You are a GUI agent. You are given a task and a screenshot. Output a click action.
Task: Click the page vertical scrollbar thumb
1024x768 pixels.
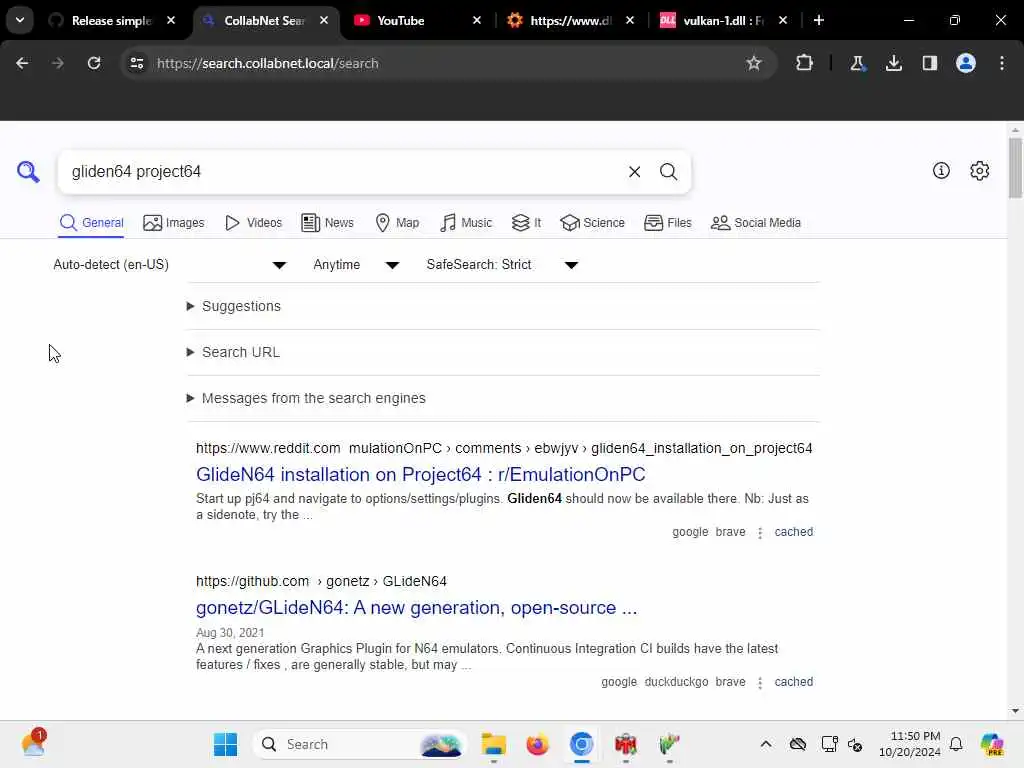(x=1014, y=167)
